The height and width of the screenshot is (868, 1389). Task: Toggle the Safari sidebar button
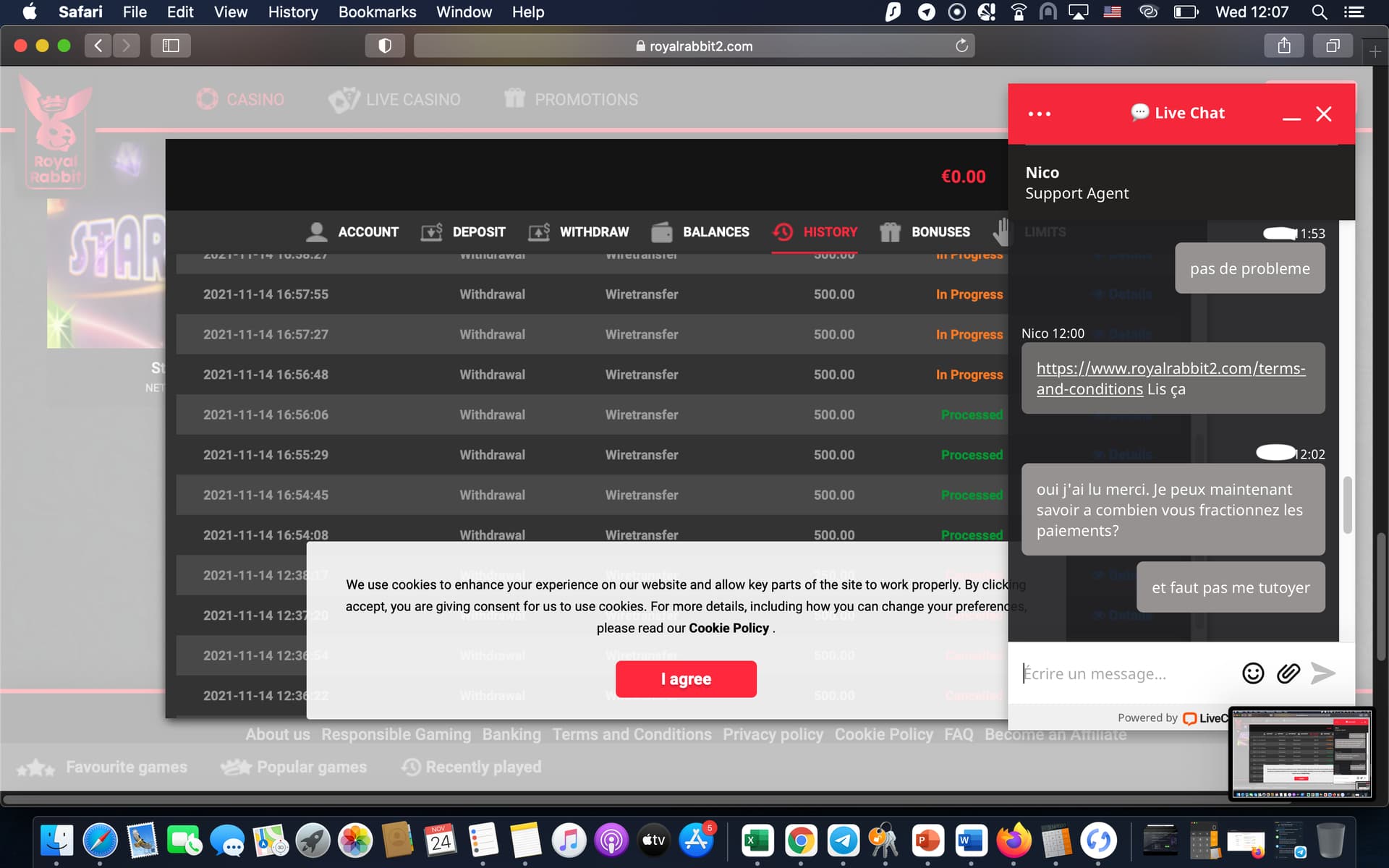click(171, 46)
